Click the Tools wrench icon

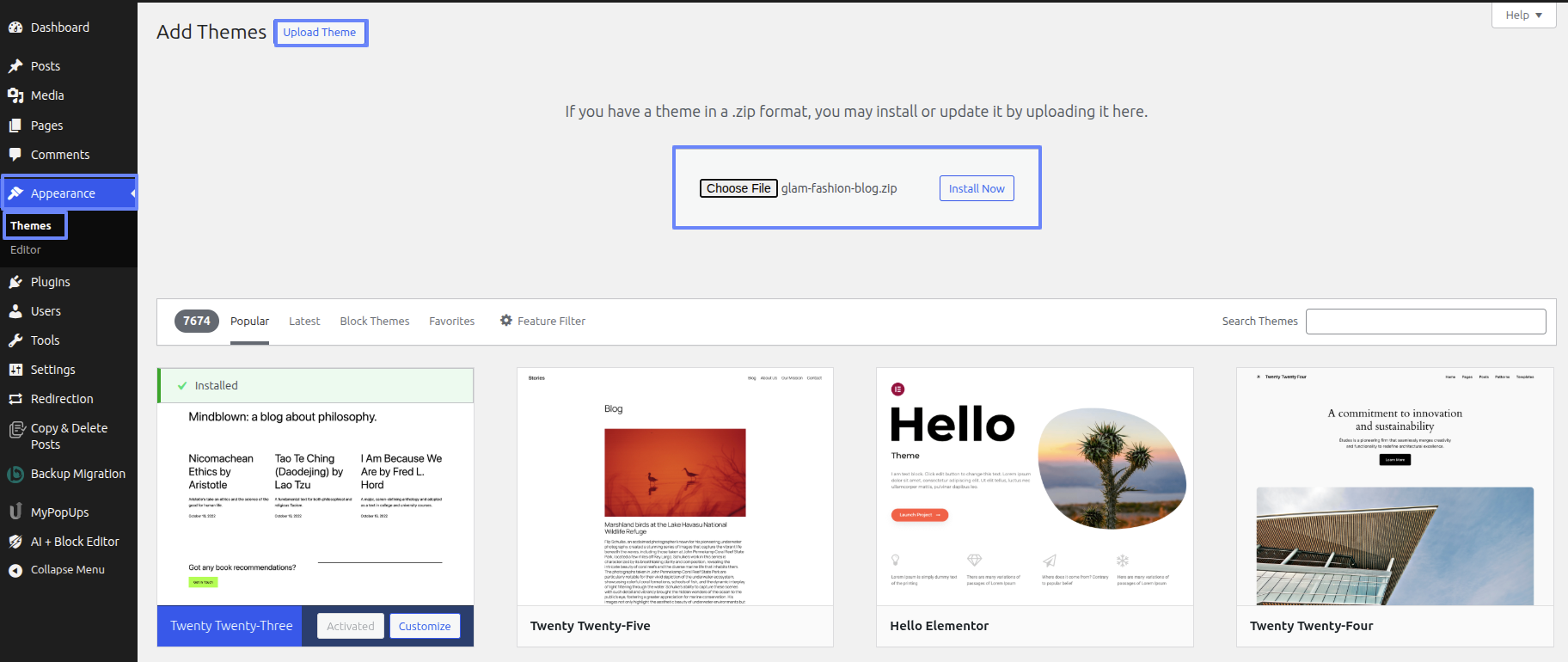(15, 340)
